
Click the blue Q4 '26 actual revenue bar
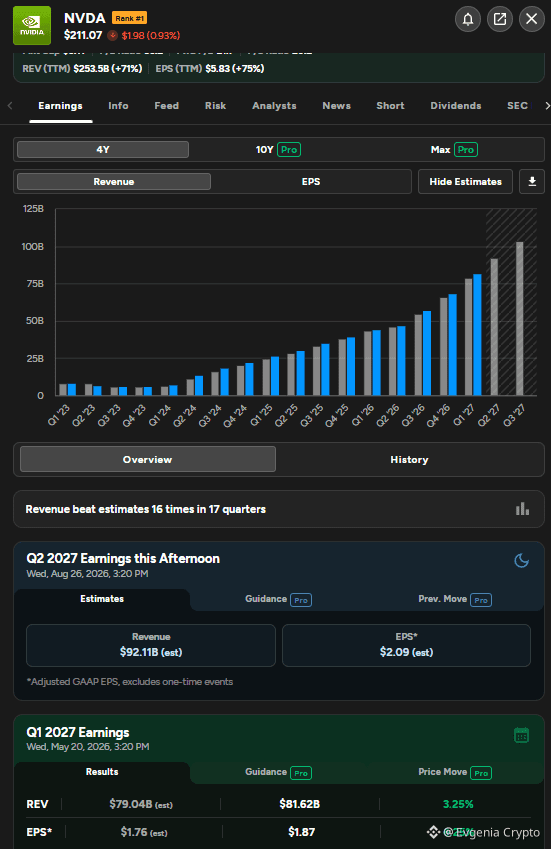point(452,345)
